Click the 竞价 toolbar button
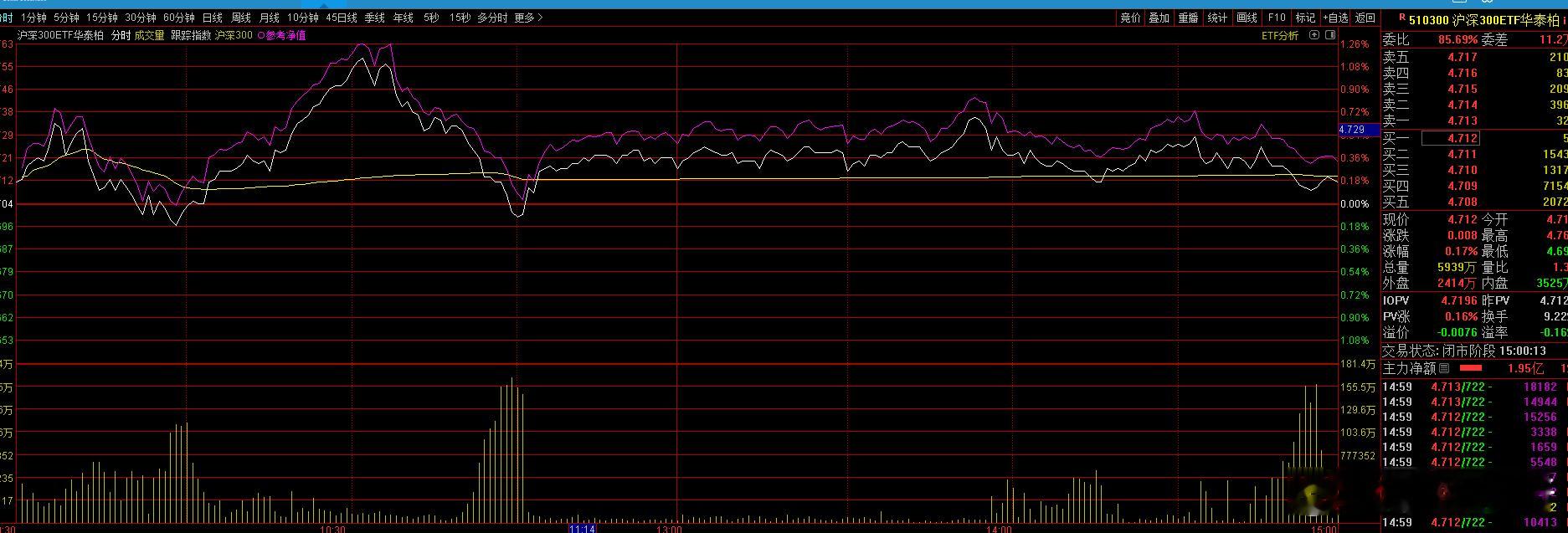 [1130, 18]
